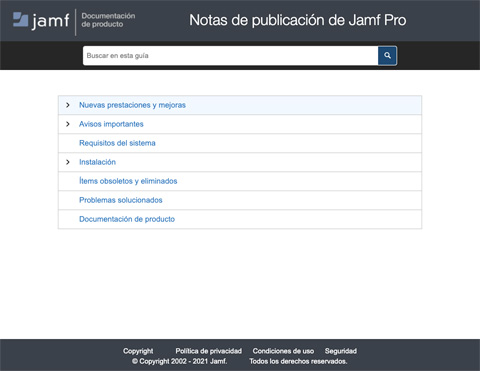Click 'Todos los derechos reservados.' text

tap(298, 361)
